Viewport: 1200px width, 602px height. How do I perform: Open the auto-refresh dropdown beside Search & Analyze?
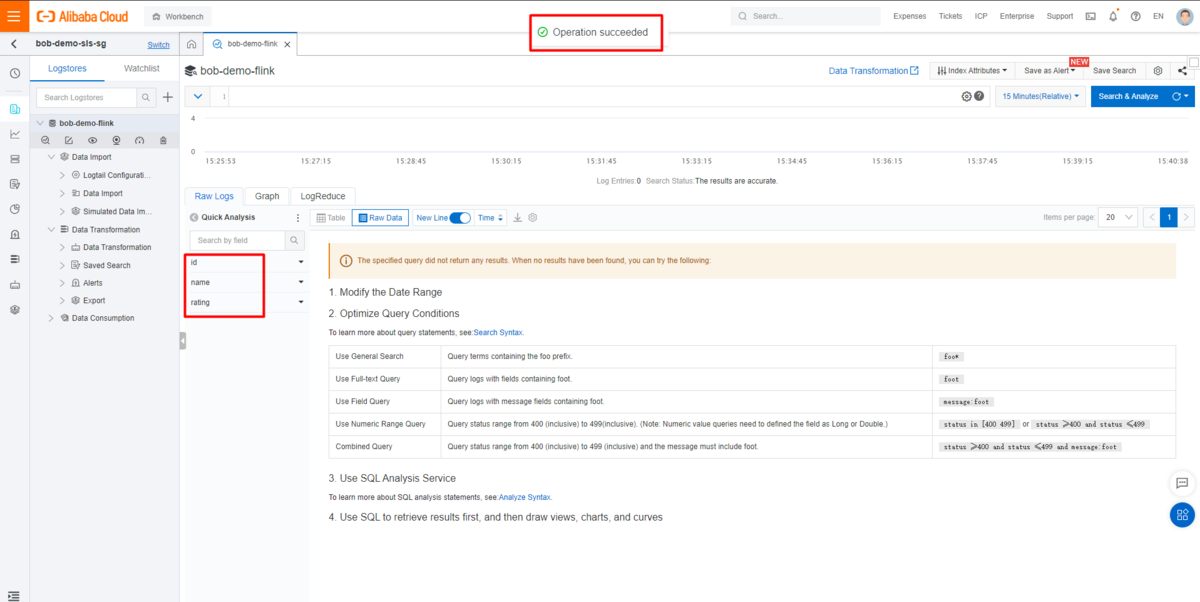point(1180,96)
